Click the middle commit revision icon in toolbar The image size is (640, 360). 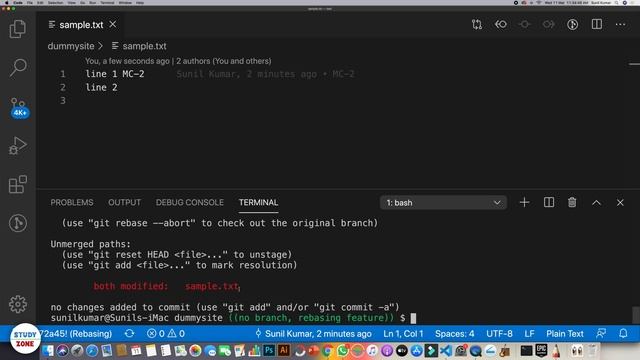pos(524,24)
